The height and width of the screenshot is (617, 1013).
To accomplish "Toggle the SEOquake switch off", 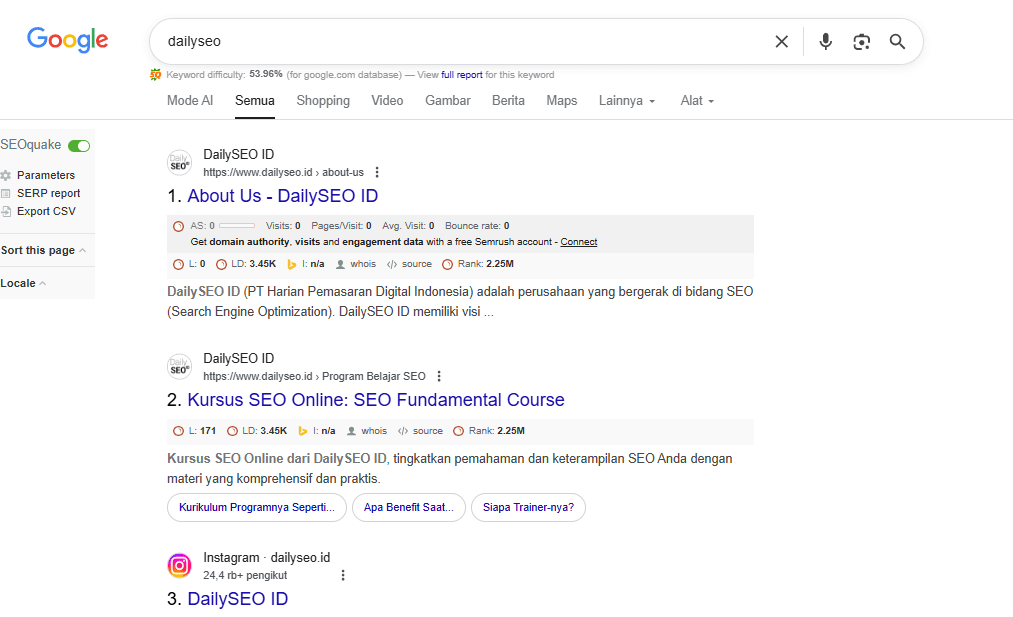I will pos(79,146).
